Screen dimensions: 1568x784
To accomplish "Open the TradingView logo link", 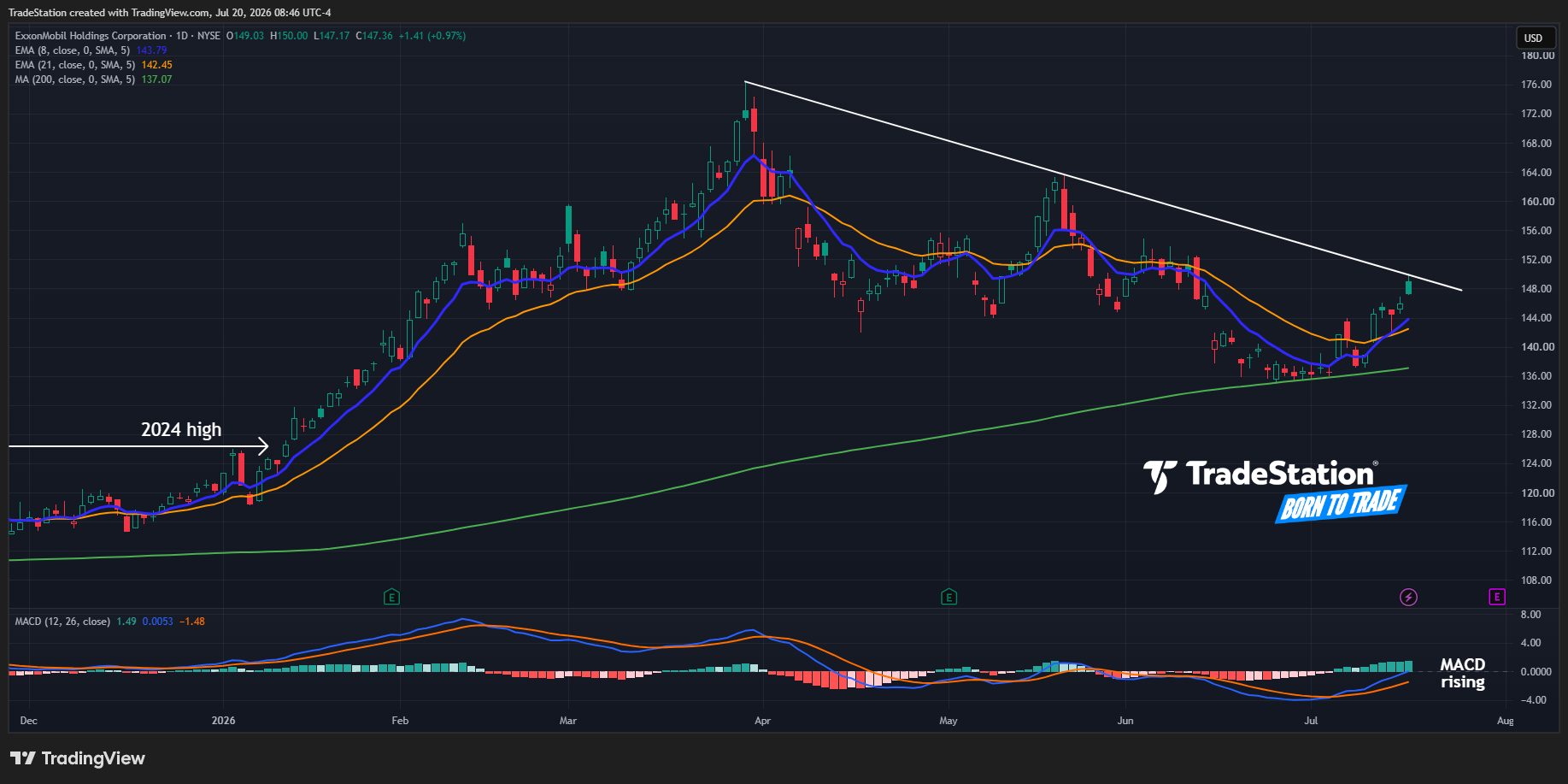I will [78, 758].
